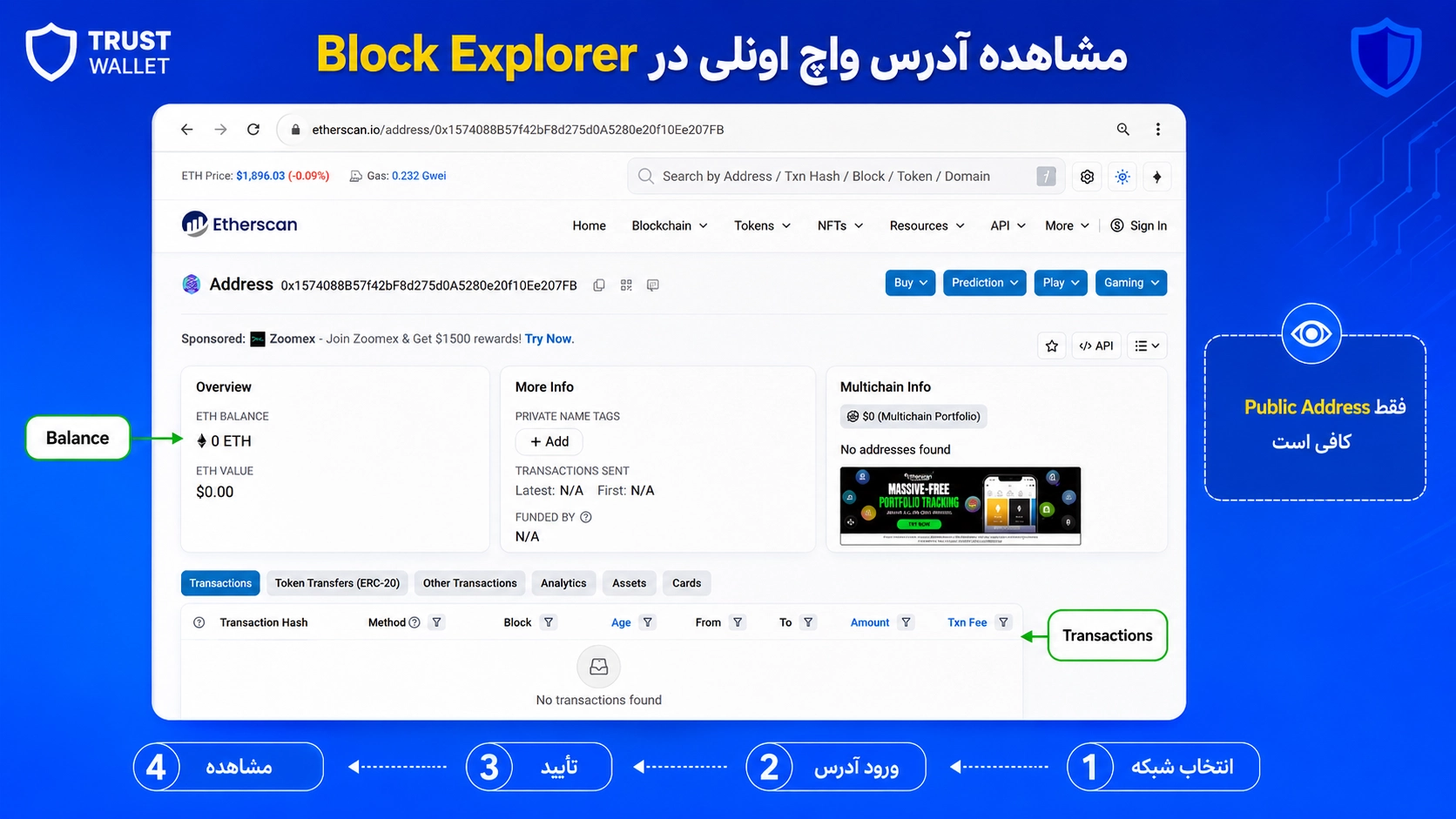
Task: Expand the Blockchain menu
Action: click(670, 225)
